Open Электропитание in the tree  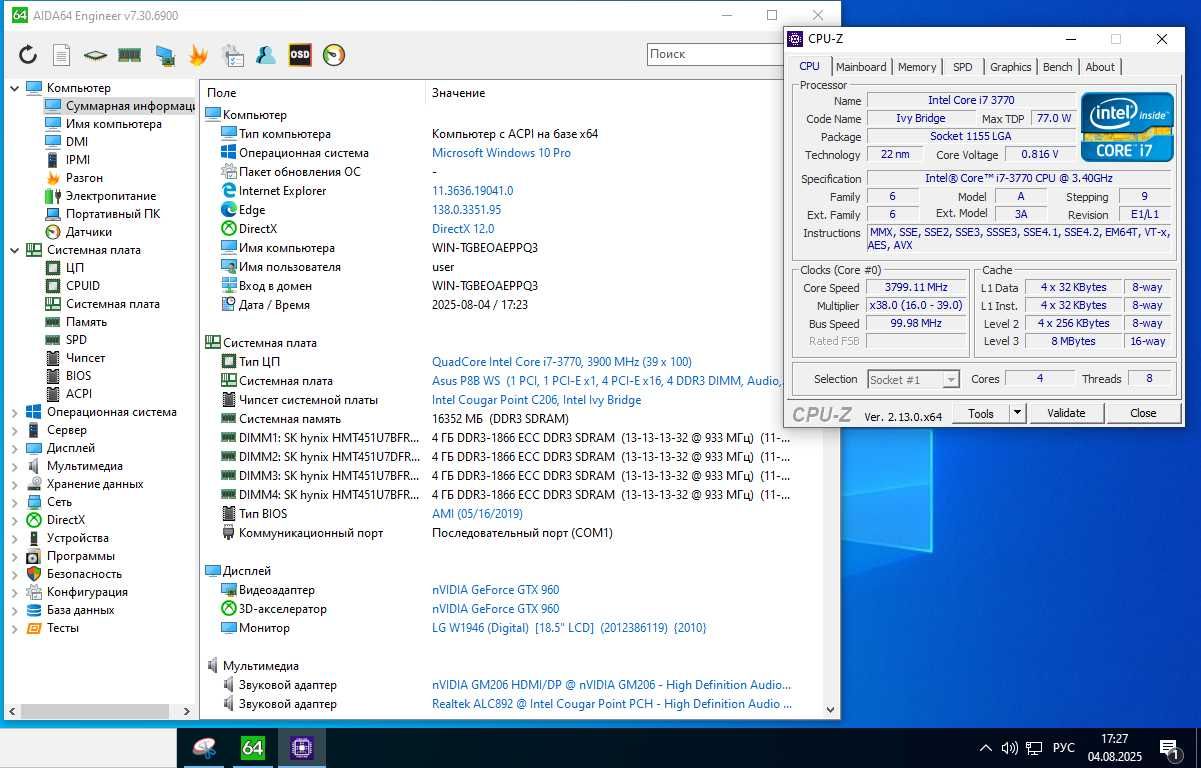[x=111, y=196]
